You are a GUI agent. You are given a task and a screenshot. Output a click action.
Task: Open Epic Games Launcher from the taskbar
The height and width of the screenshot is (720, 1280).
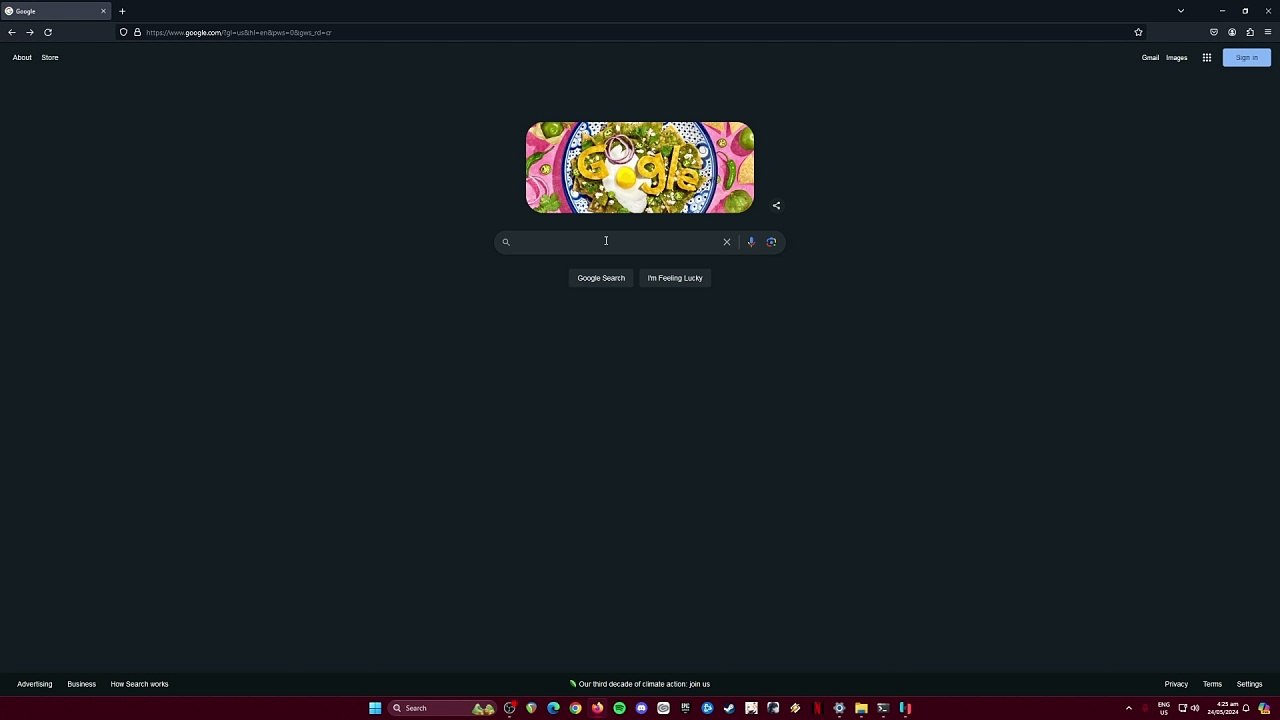pyautogui.click(x=685, y=708)
